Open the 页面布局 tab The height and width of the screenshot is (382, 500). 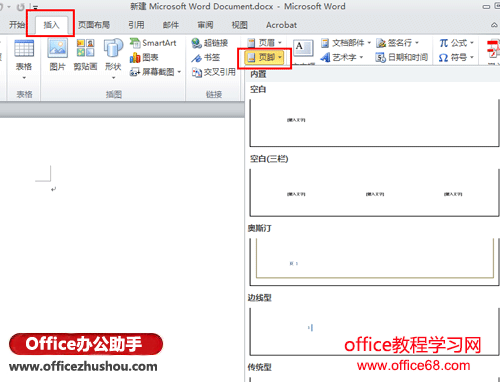94,25
